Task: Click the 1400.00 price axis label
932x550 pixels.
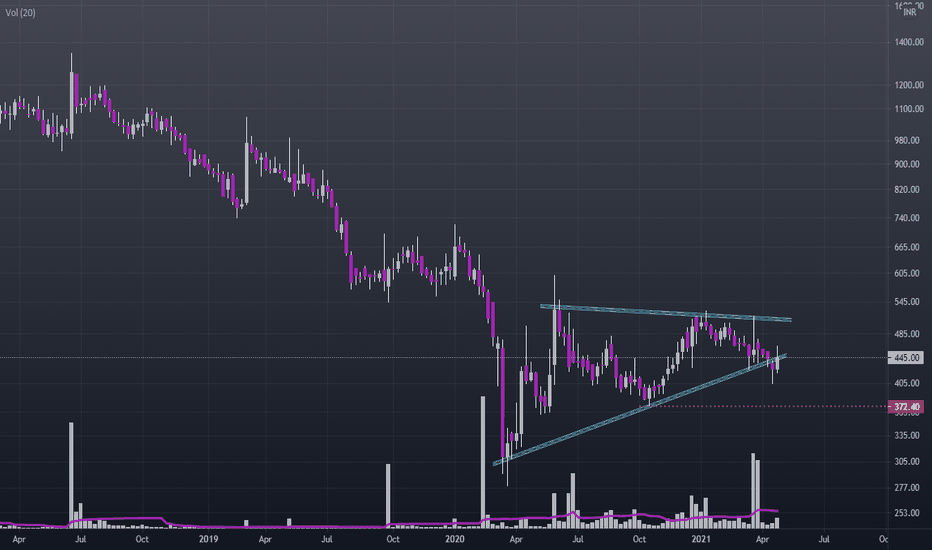Action: click(909, 42)
